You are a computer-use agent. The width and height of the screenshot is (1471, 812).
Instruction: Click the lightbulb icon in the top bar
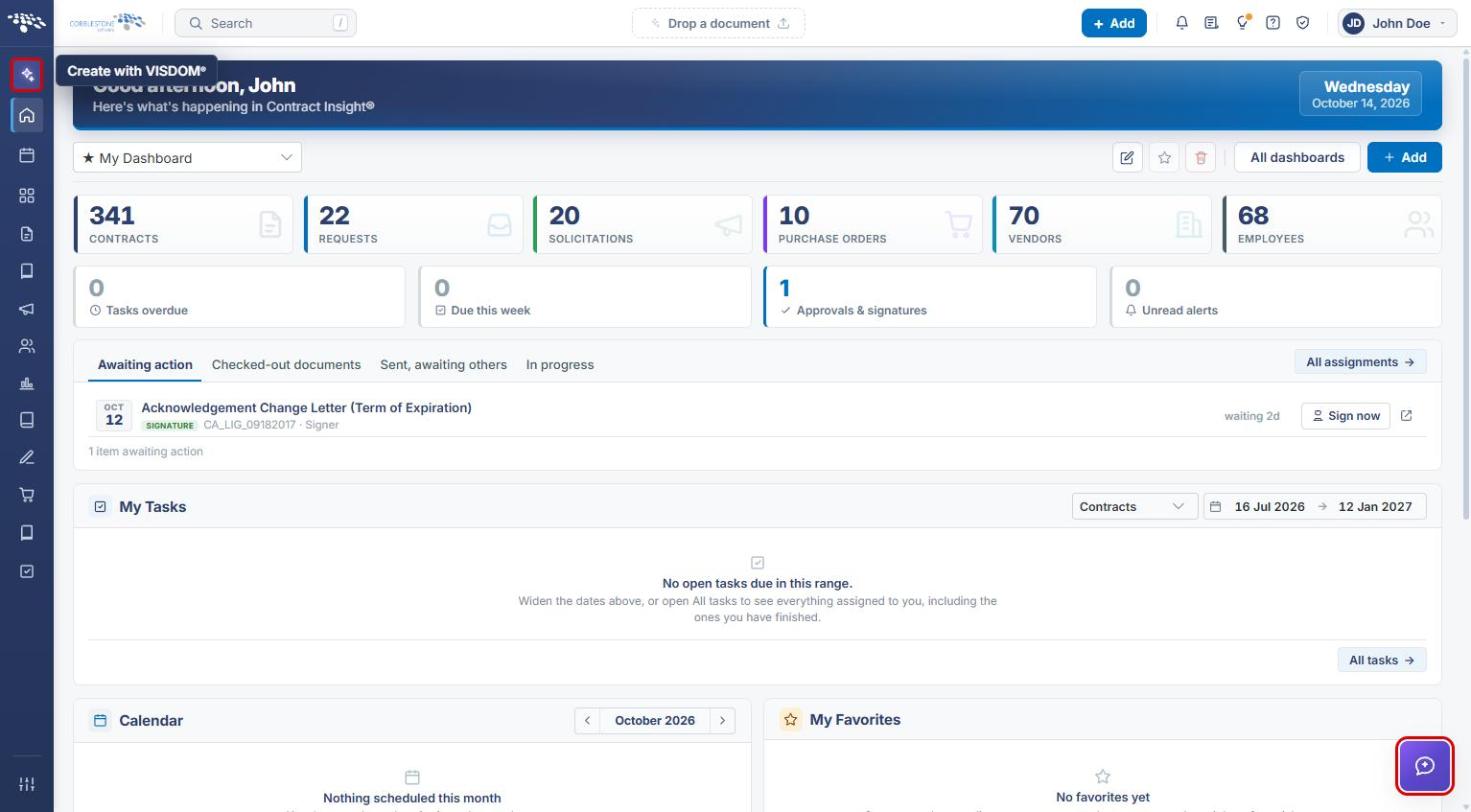1243,23
